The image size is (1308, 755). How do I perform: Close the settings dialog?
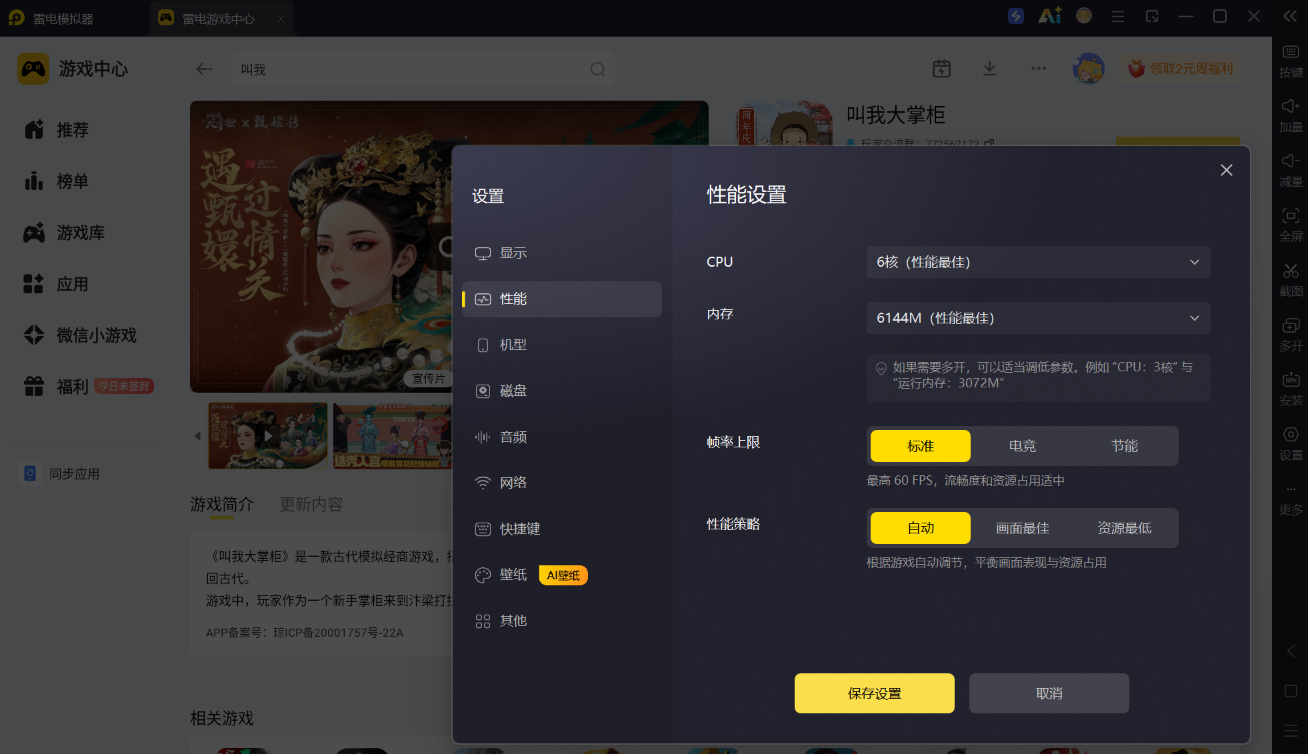pos(1227,170)
